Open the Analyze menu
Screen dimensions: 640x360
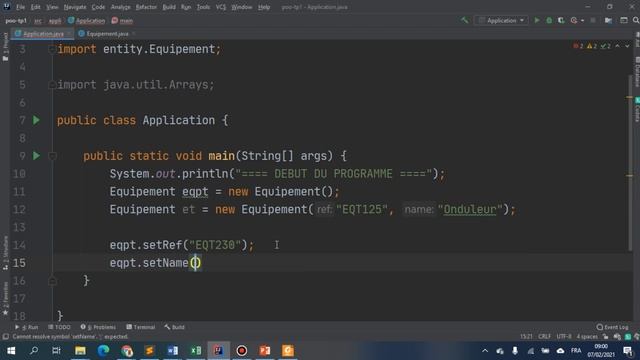tap(120, 7)
